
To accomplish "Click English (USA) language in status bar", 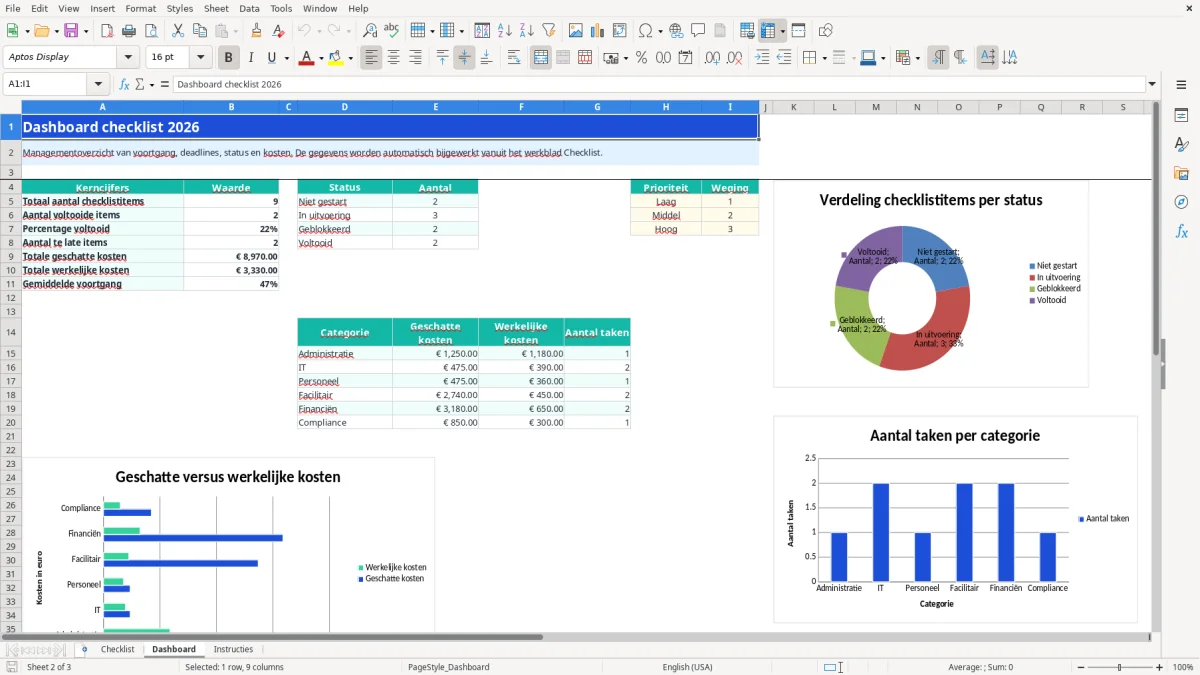I will (687, 667).
